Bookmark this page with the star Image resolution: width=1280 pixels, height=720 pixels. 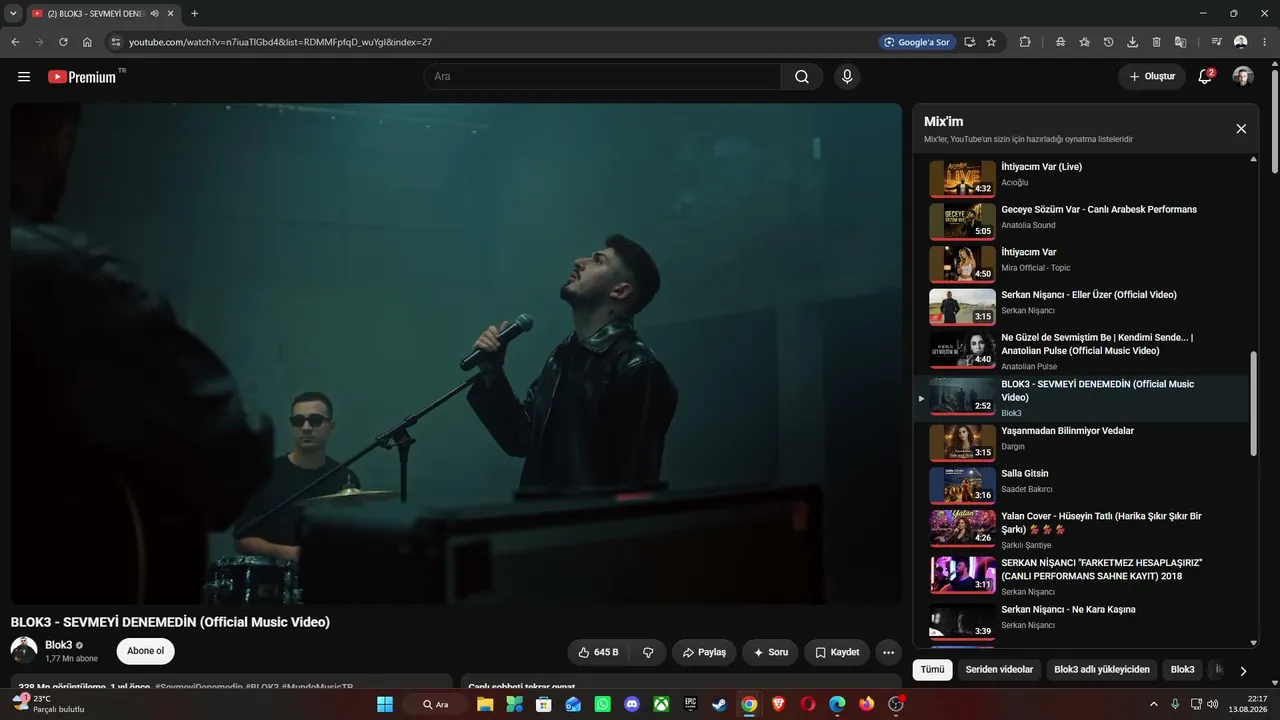point(991,42)
